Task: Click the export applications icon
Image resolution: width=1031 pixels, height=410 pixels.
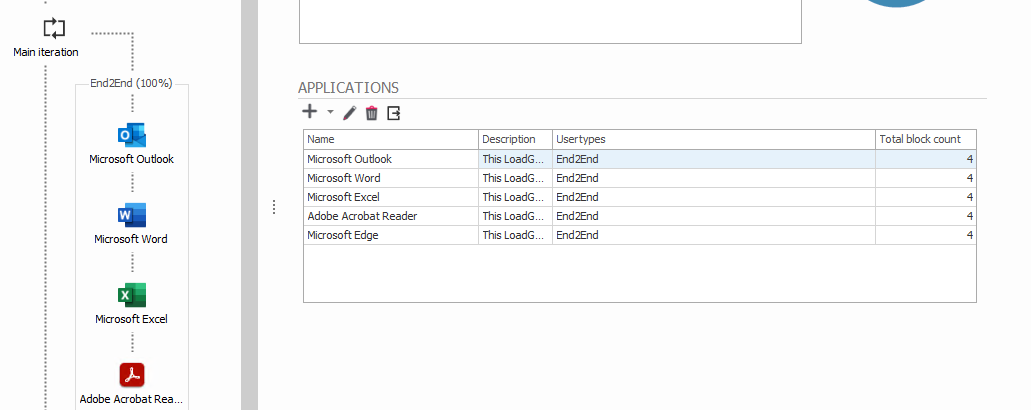Action: click(x=394, y=114)
